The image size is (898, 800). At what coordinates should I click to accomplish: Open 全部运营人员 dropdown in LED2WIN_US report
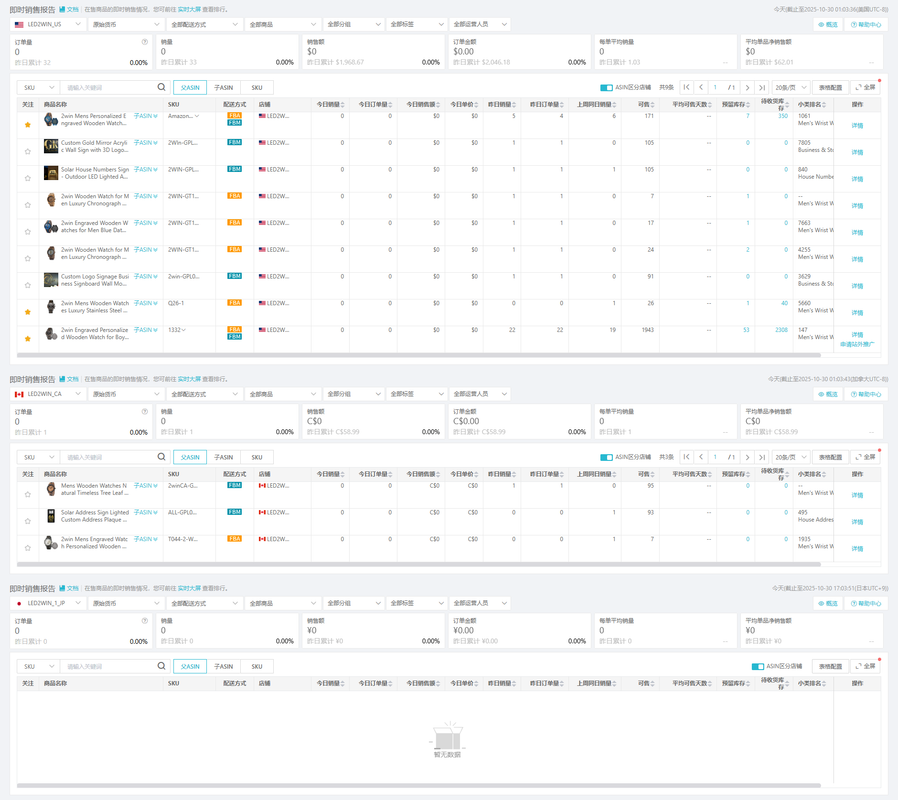479,25
